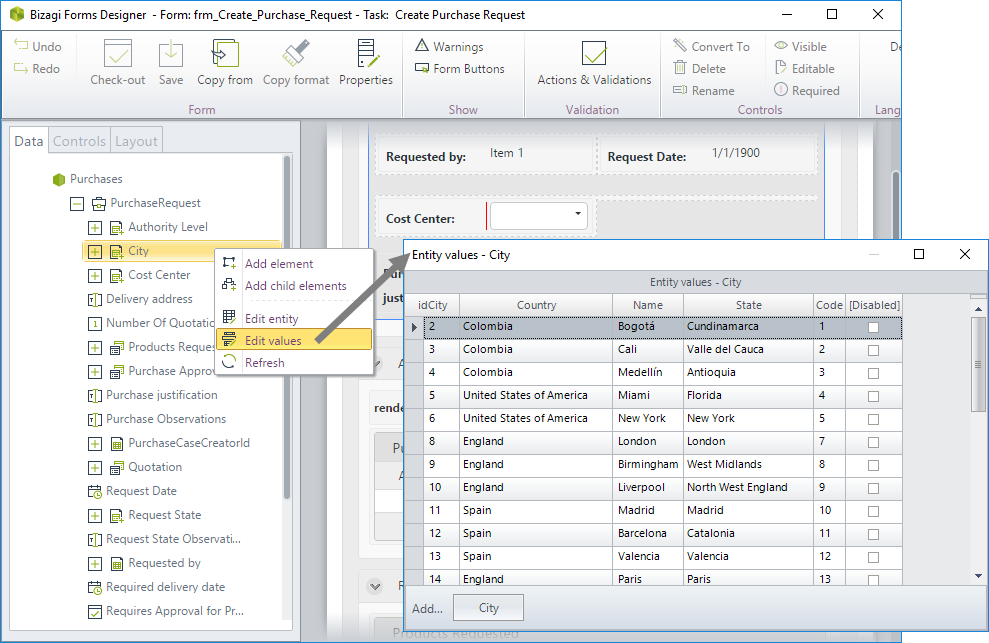Screen dimensions: 989x643
Task: Click Delete in Controls group
Action: point(699,68)
